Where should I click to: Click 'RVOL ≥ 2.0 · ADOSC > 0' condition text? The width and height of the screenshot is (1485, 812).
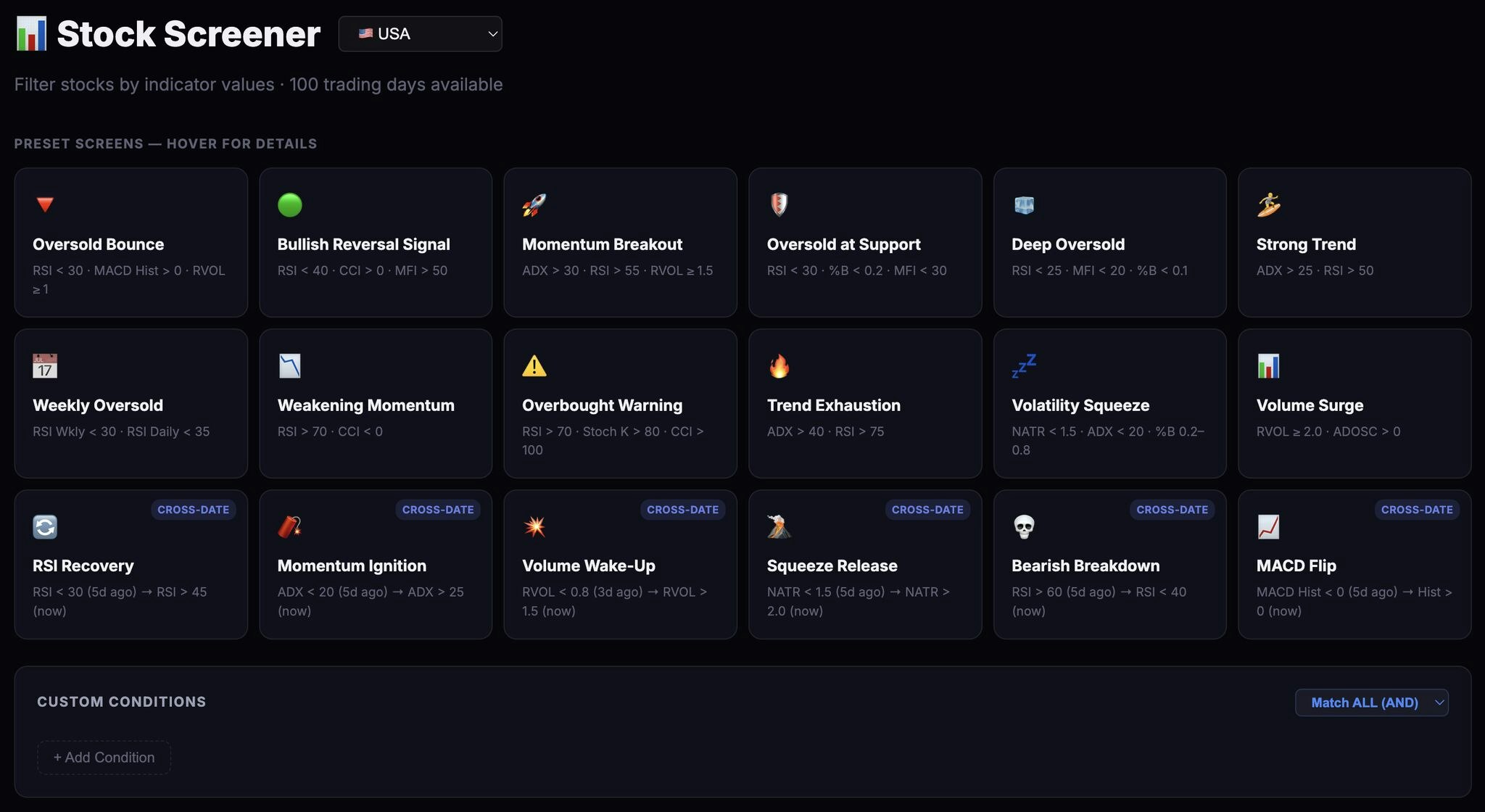[x=1328, y=431]
